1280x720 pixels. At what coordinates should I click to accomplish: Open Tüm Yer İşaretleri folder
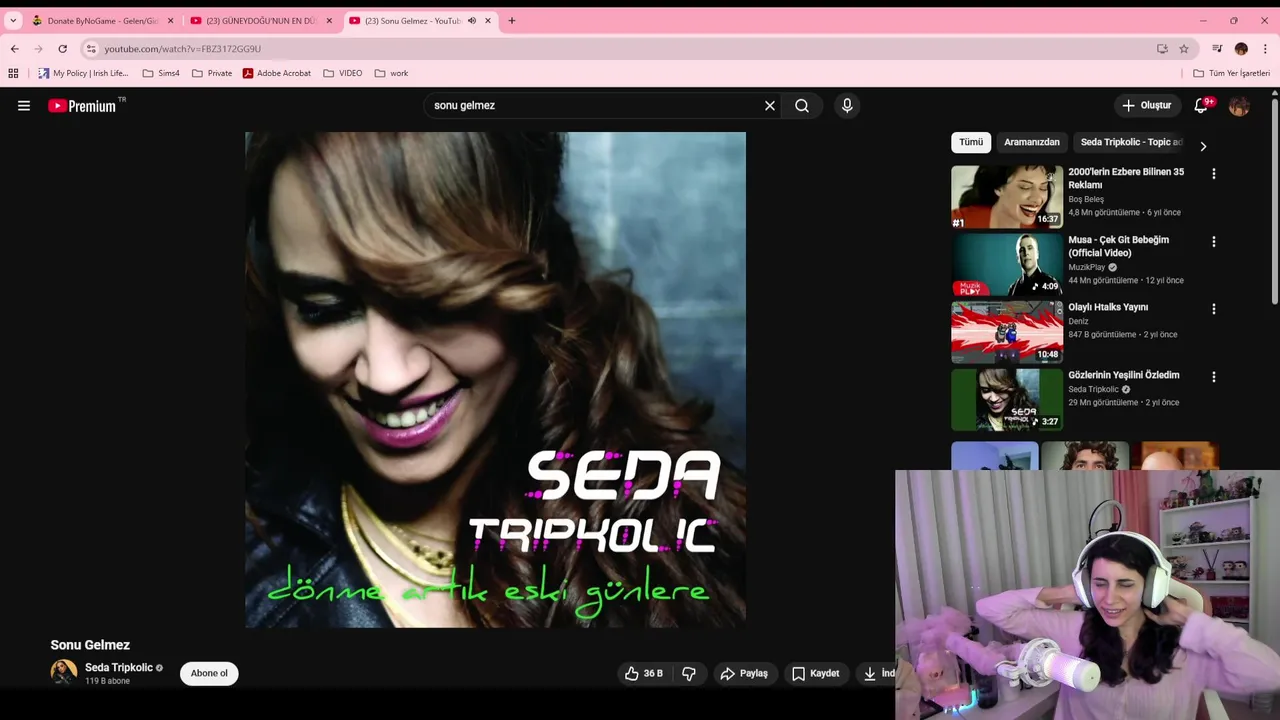click(1231, 73)
